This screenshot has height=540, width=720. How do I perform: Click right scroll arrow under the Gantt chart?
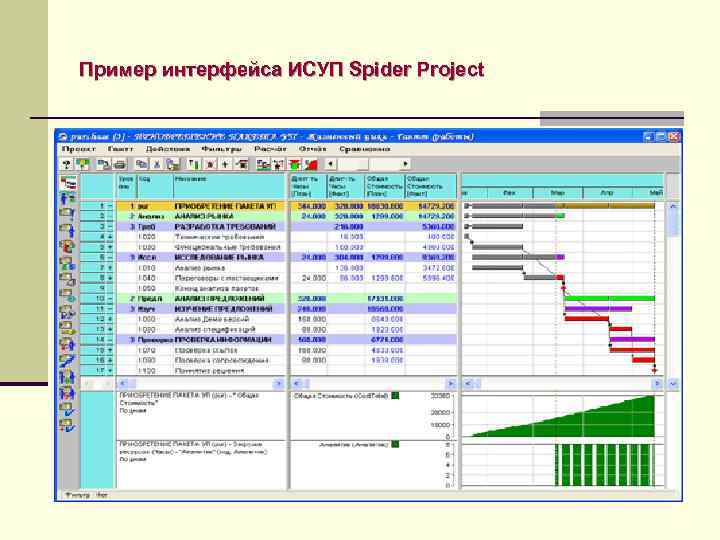pos(658,383)
